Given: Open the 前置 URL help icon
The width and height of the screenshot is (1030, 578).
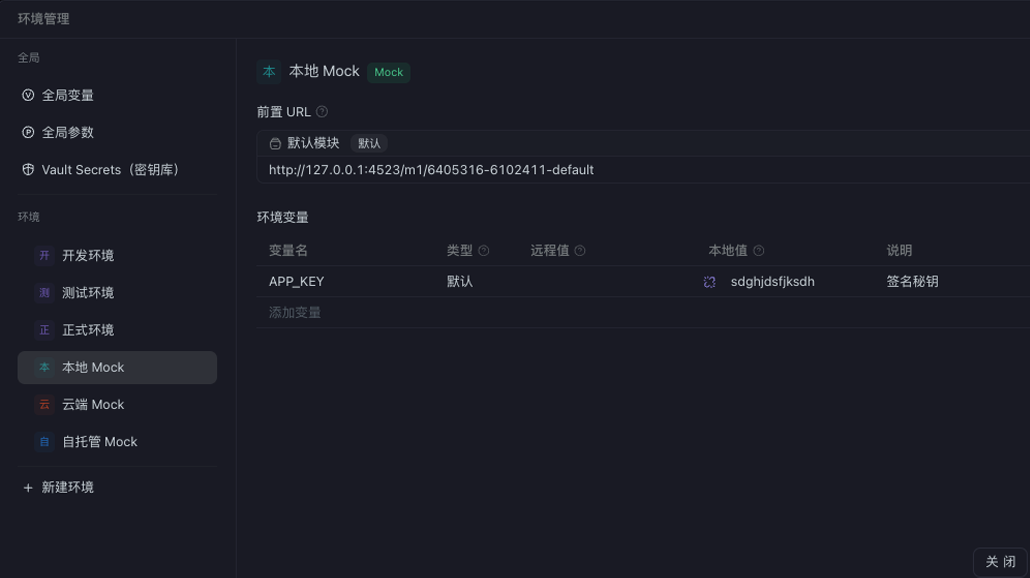Looking at the screenshot, I should [x=322, y=112].
